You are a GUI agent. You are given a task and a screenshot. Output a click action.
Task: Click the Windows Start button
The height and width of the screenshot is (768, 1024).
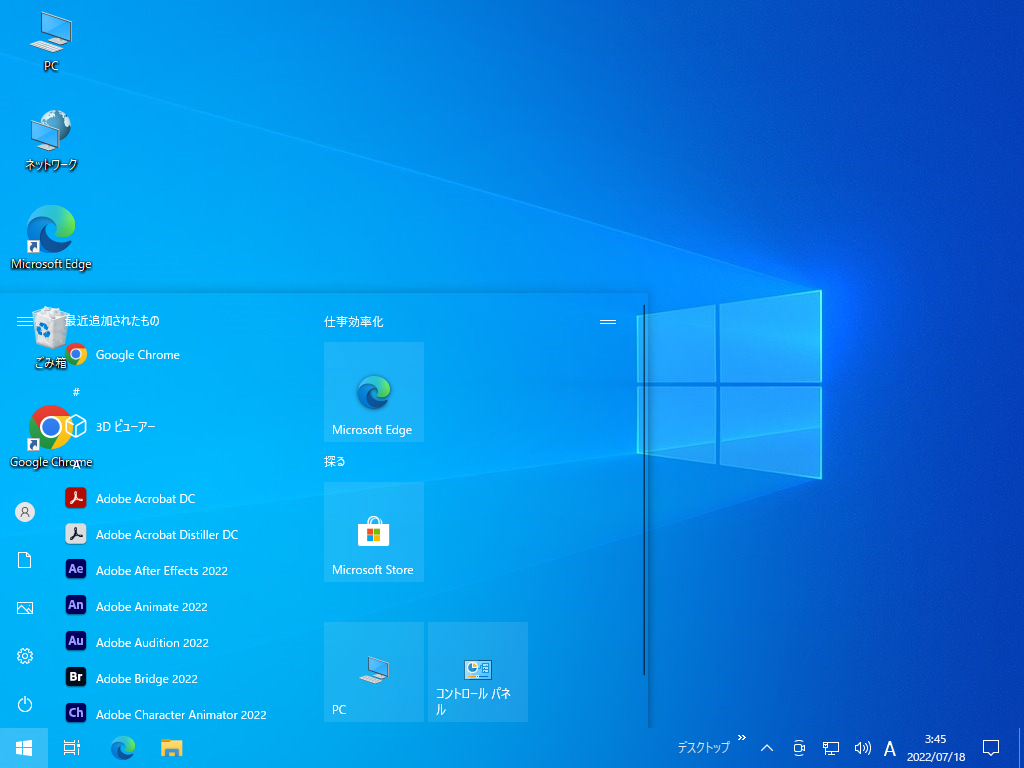click(x=24, y=748)
